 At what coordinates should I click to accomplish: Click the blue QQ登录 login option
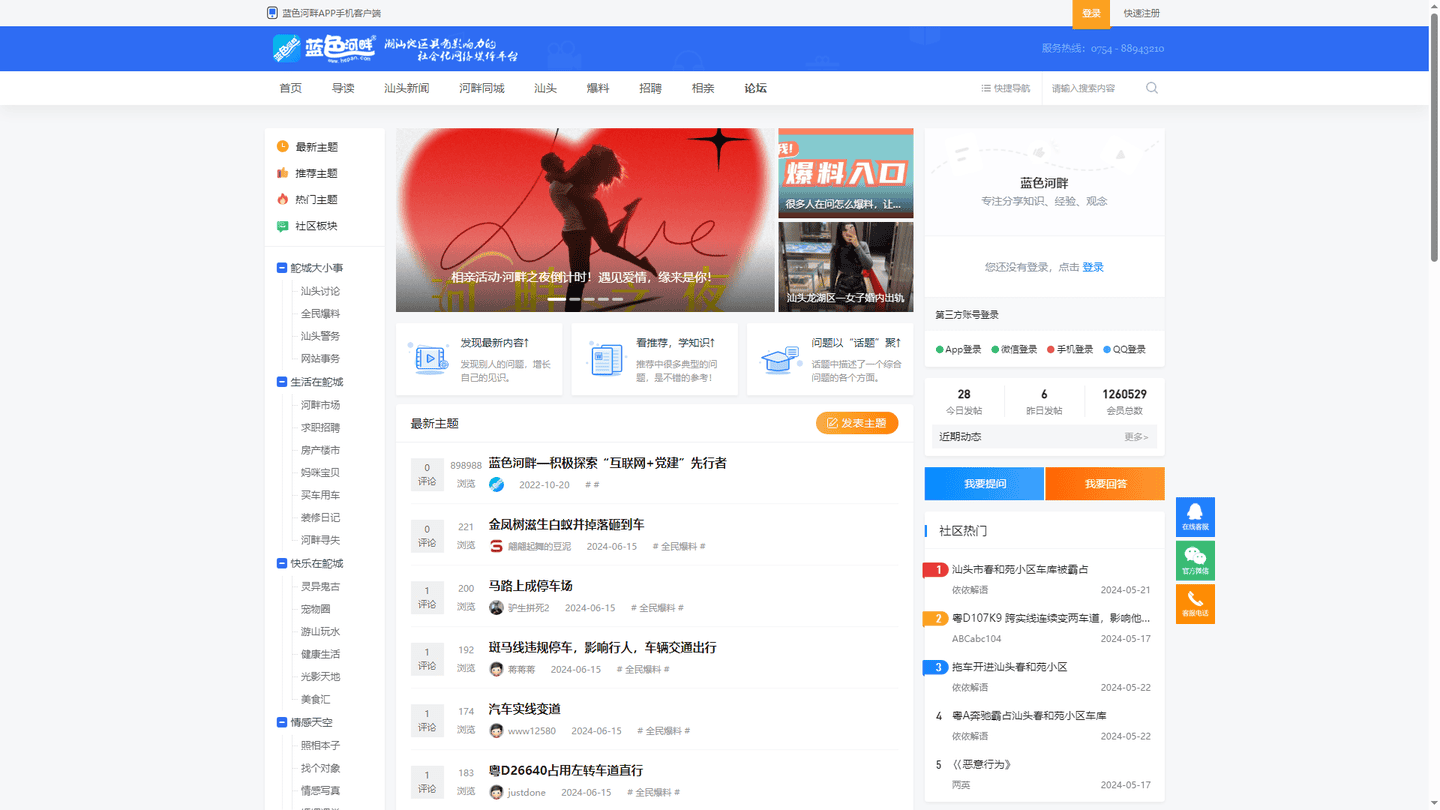pos(1125,350)
